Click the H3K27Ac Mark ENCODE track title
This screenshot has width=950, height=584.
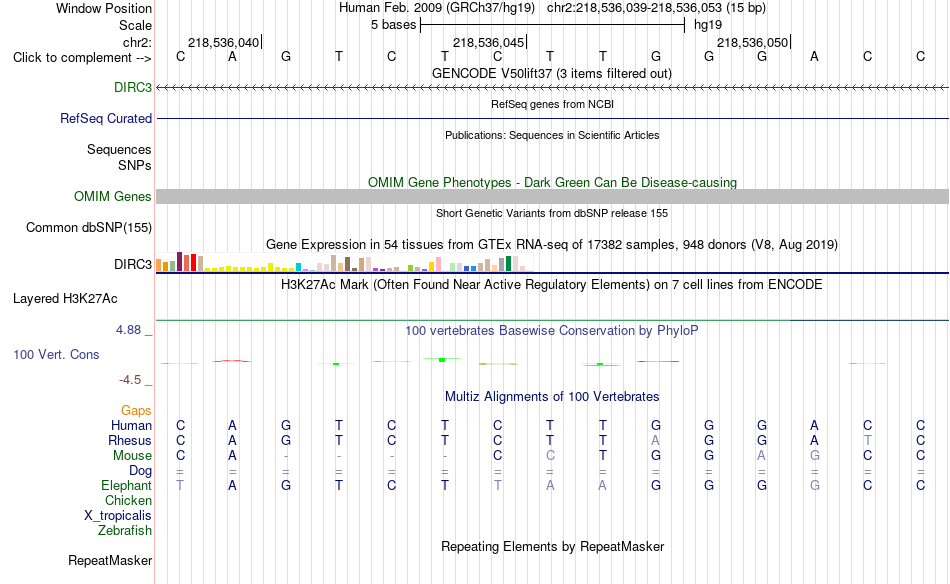tap(552, 285)
